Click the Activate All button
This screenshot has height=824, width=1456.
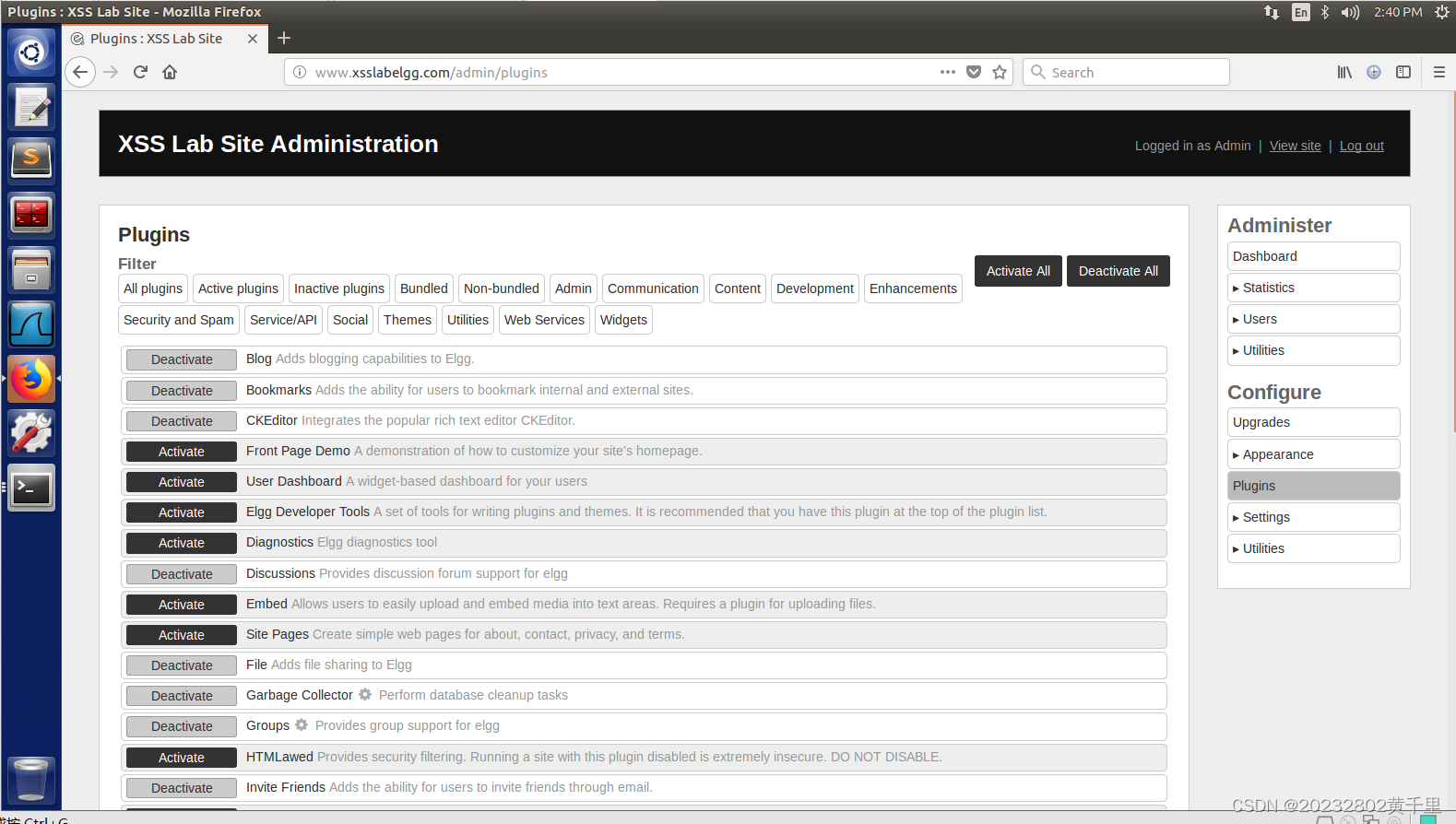[1018, 271]
